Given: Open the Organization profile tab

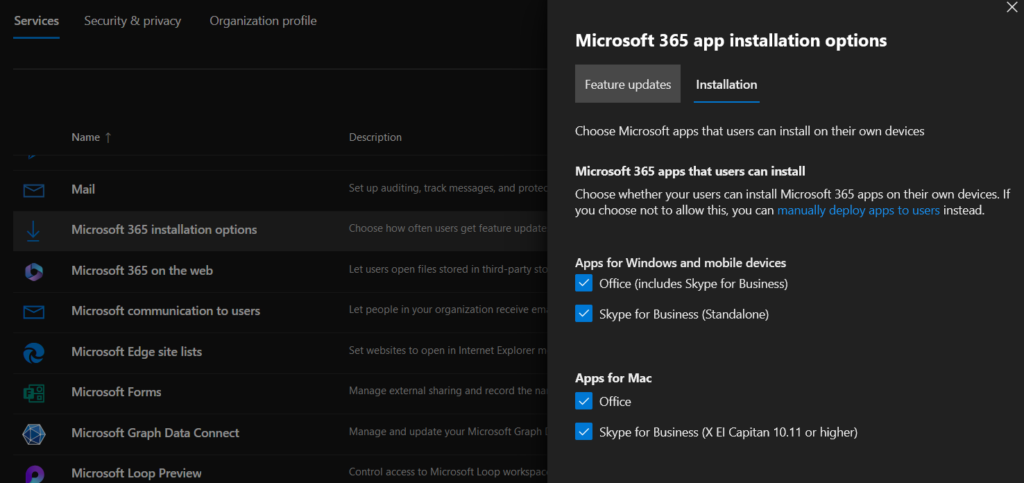Looking at the screenshot, I should 263,21.
